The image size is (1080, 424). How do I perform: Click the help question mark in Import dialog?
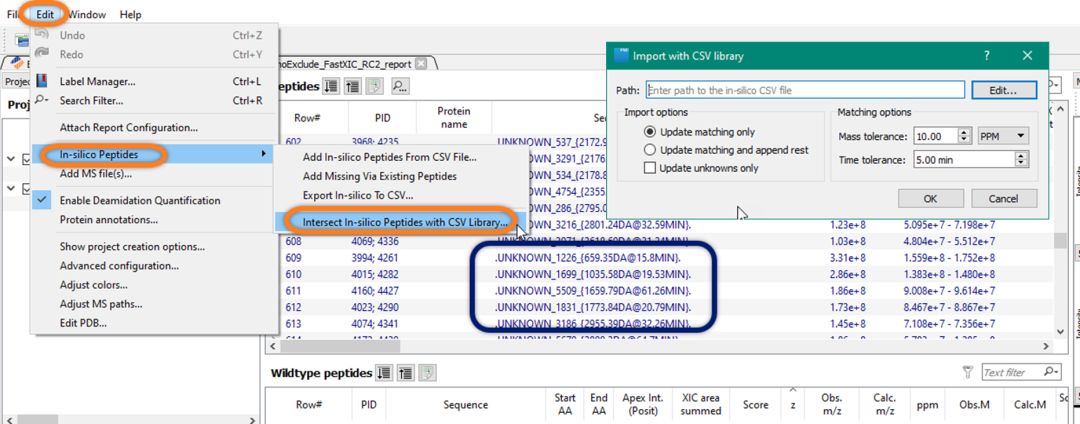pos(986,56)
